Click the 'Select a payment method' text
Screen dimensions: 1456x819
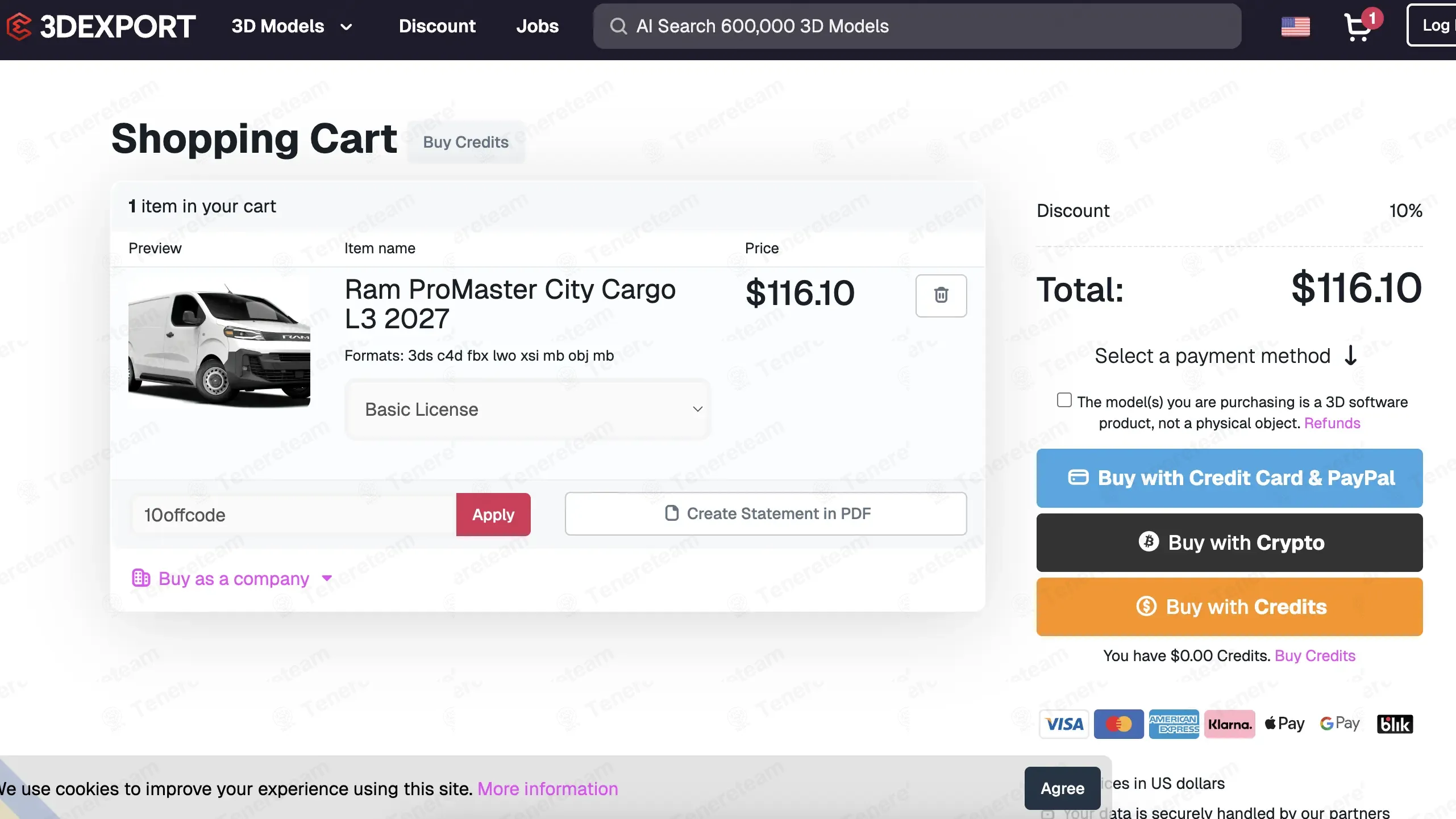pyautogui.click(x=1212, y=356)
